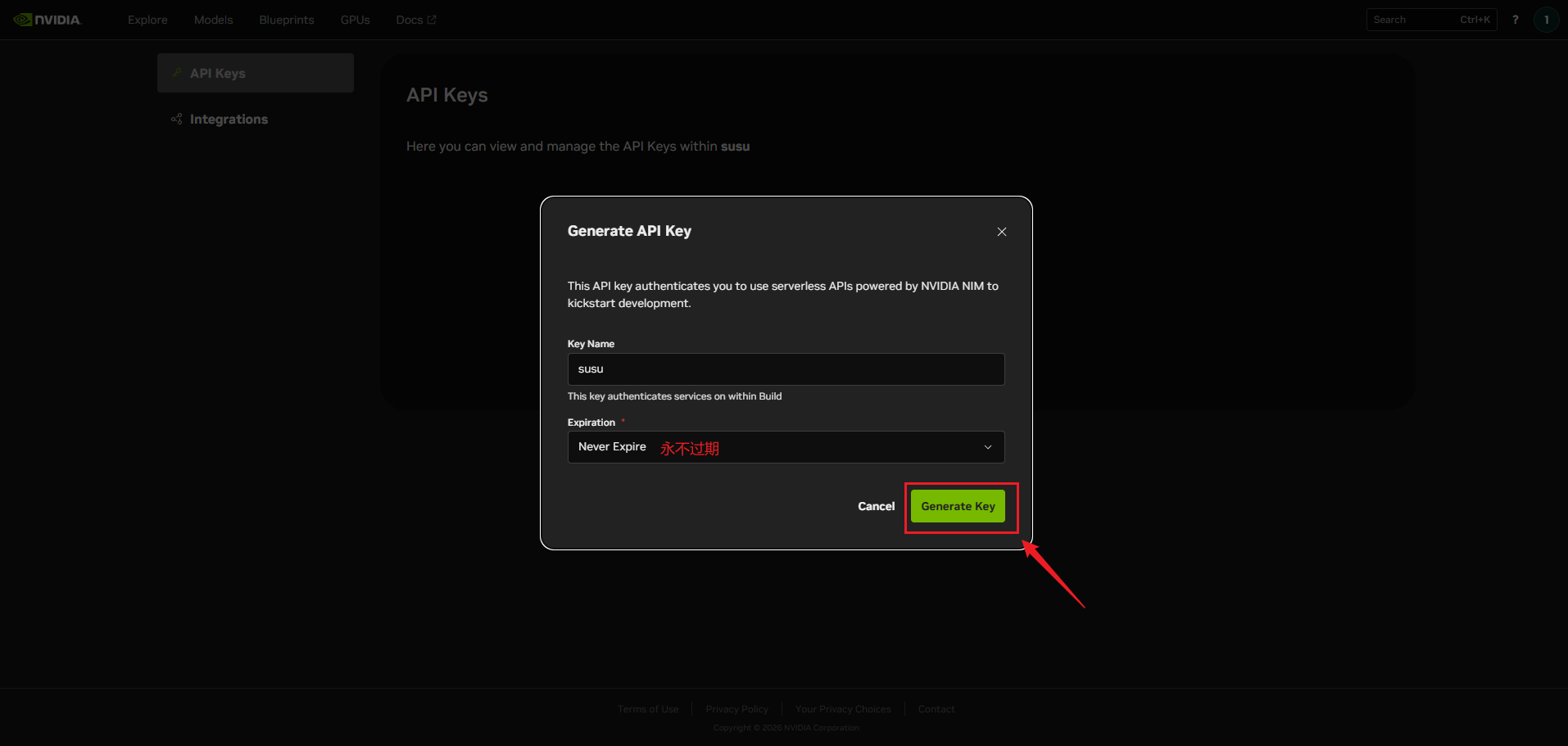
Task: Expand the Expiration dropdown chevron
Action: point(987,447)
